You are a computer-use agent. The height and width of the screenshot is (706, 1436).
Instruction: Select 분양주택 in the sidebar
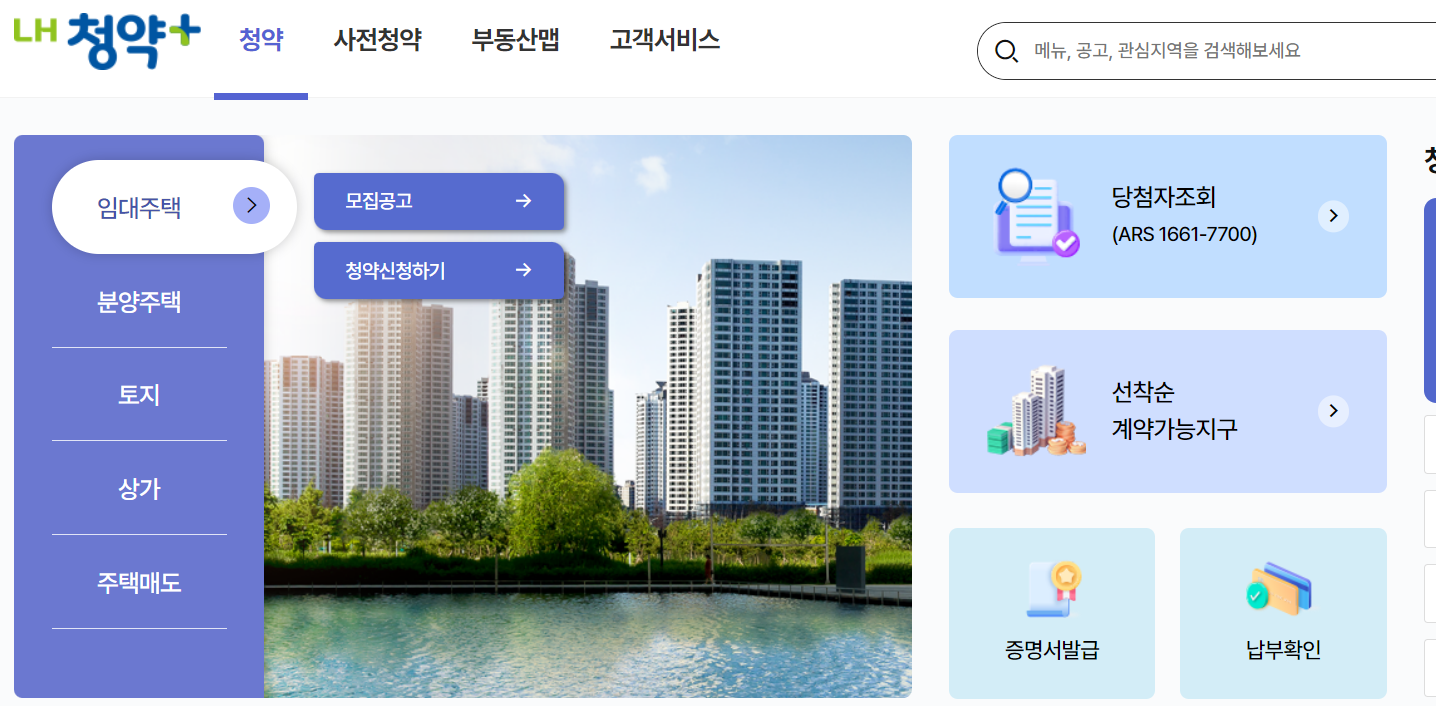[139, 302]
